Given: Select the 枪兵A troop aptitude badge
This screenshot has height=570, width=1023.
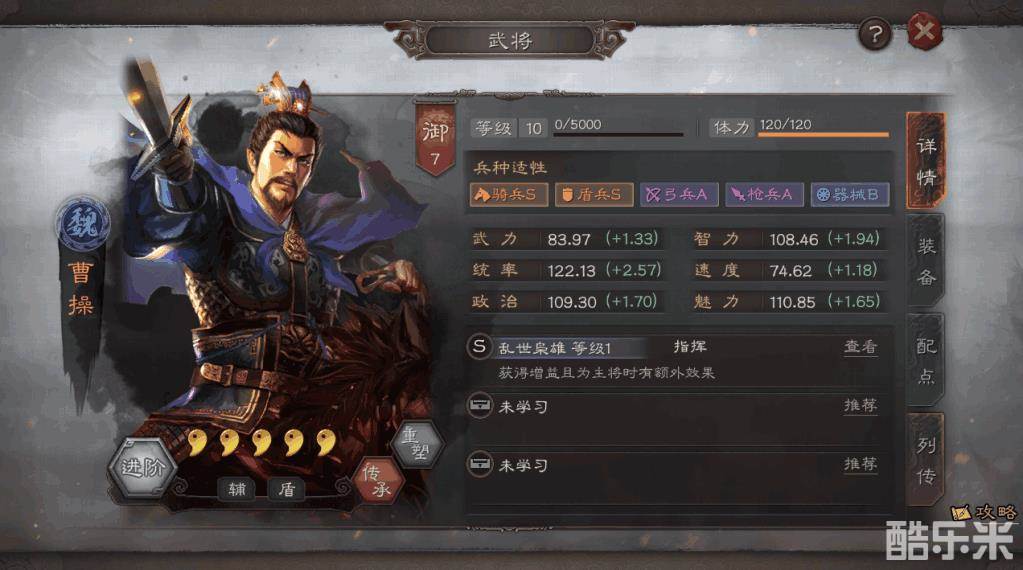Looking at the screenshot, I should (x=764, y=194).
